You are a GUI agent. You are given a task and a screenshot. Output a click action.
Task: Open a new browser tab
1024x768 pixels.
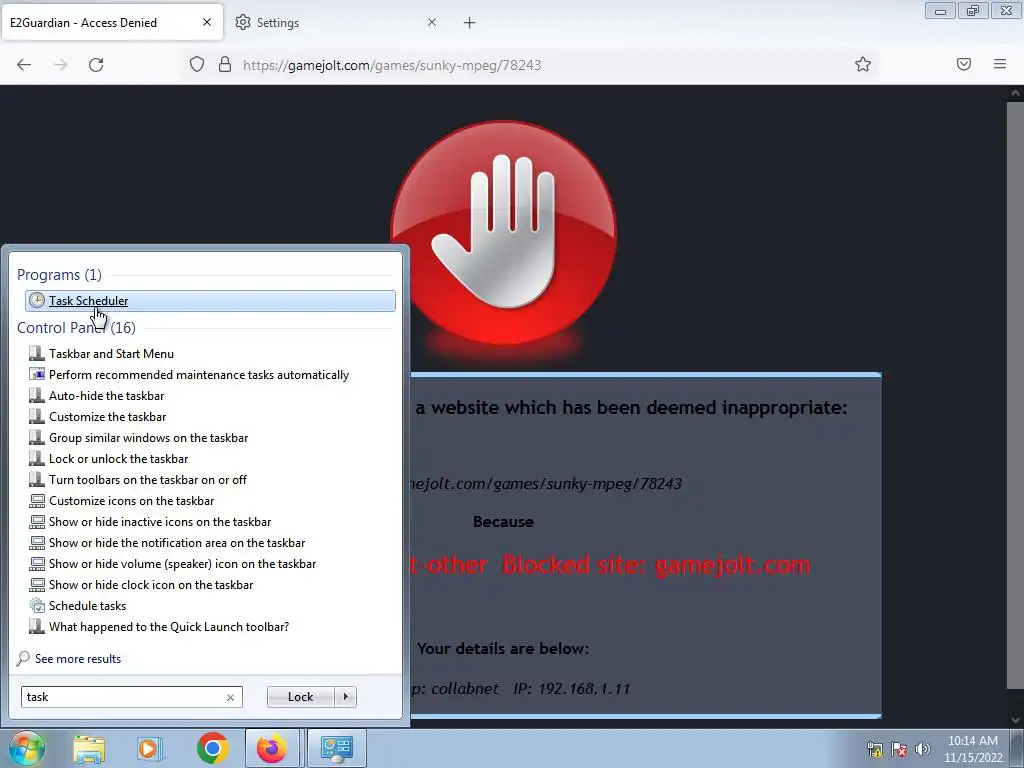(x=470, y=23)
